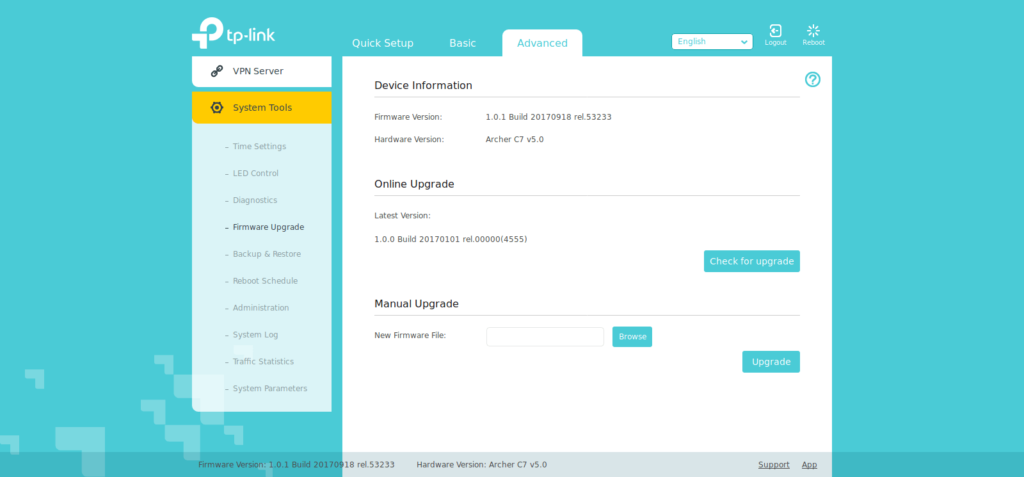1024x477 pixels.
Task: Click the System Tools gear icon
Action: 216,108
